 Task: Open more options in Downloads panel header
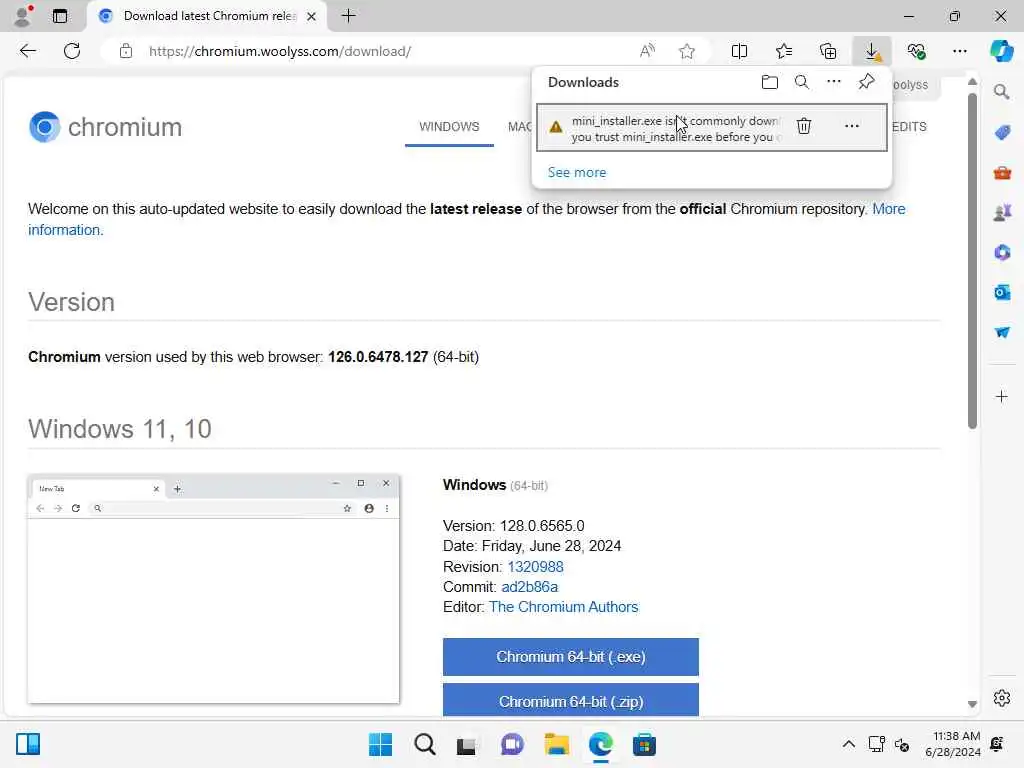(834, 82)
